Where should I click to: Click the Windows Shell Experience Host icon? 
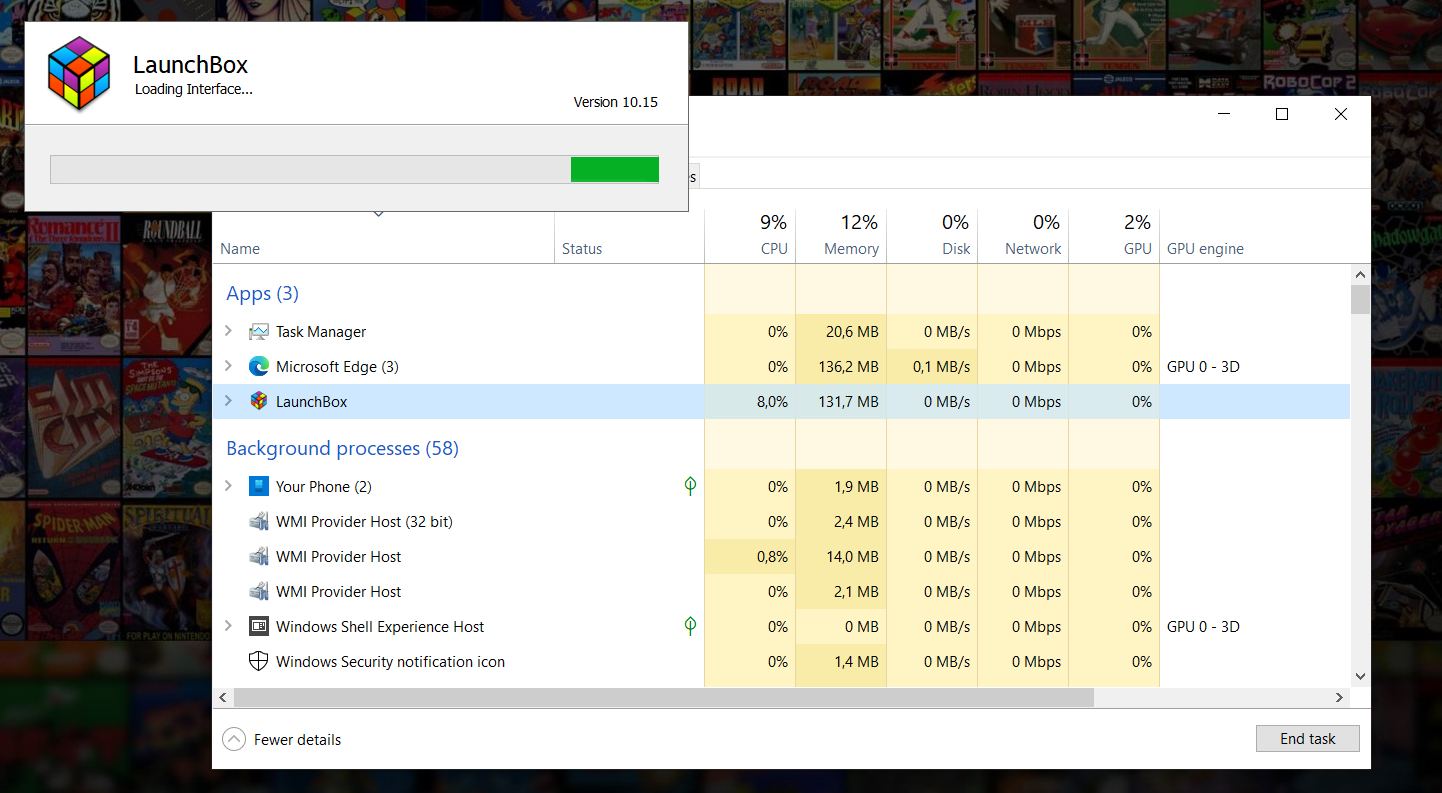tap(259, 627)
